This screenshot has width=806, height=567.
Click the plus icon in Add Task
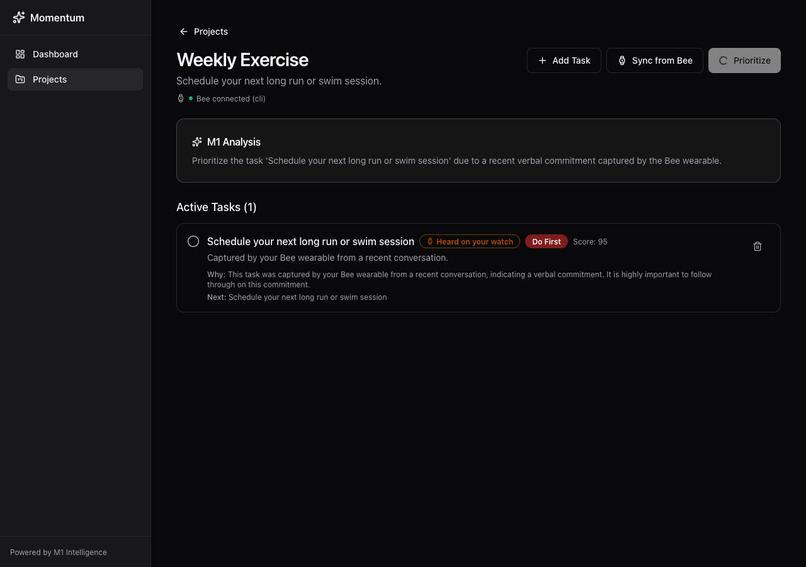click(542, 61)
